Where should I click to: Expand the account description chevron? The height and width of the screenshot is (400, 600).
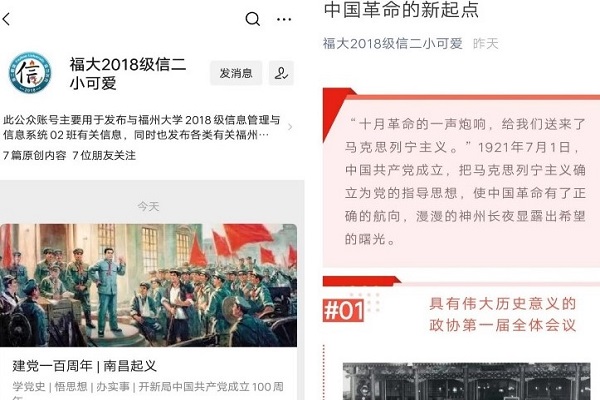290,127
